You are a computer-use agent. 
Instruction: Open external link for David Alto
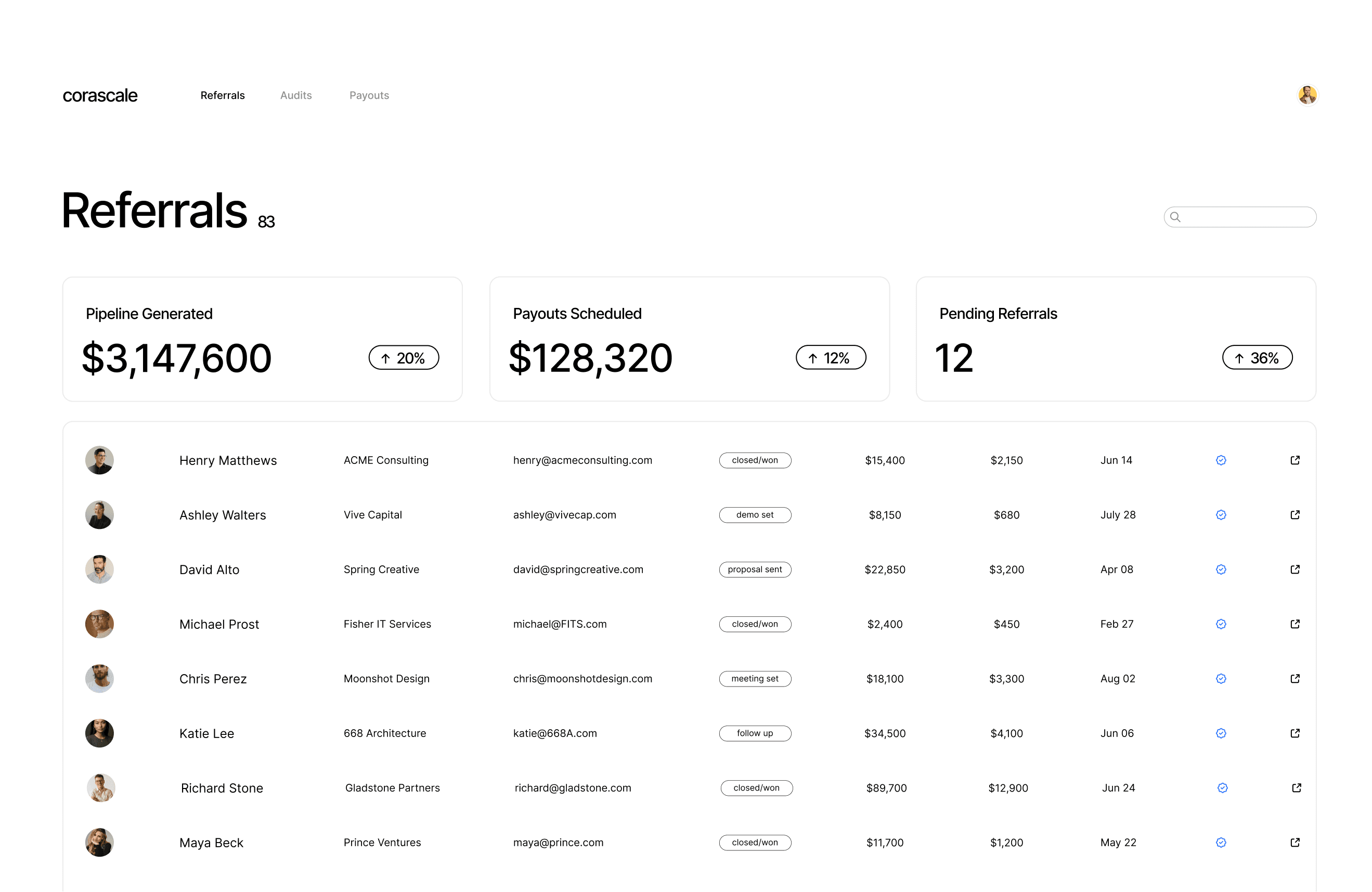point(1295,570)
